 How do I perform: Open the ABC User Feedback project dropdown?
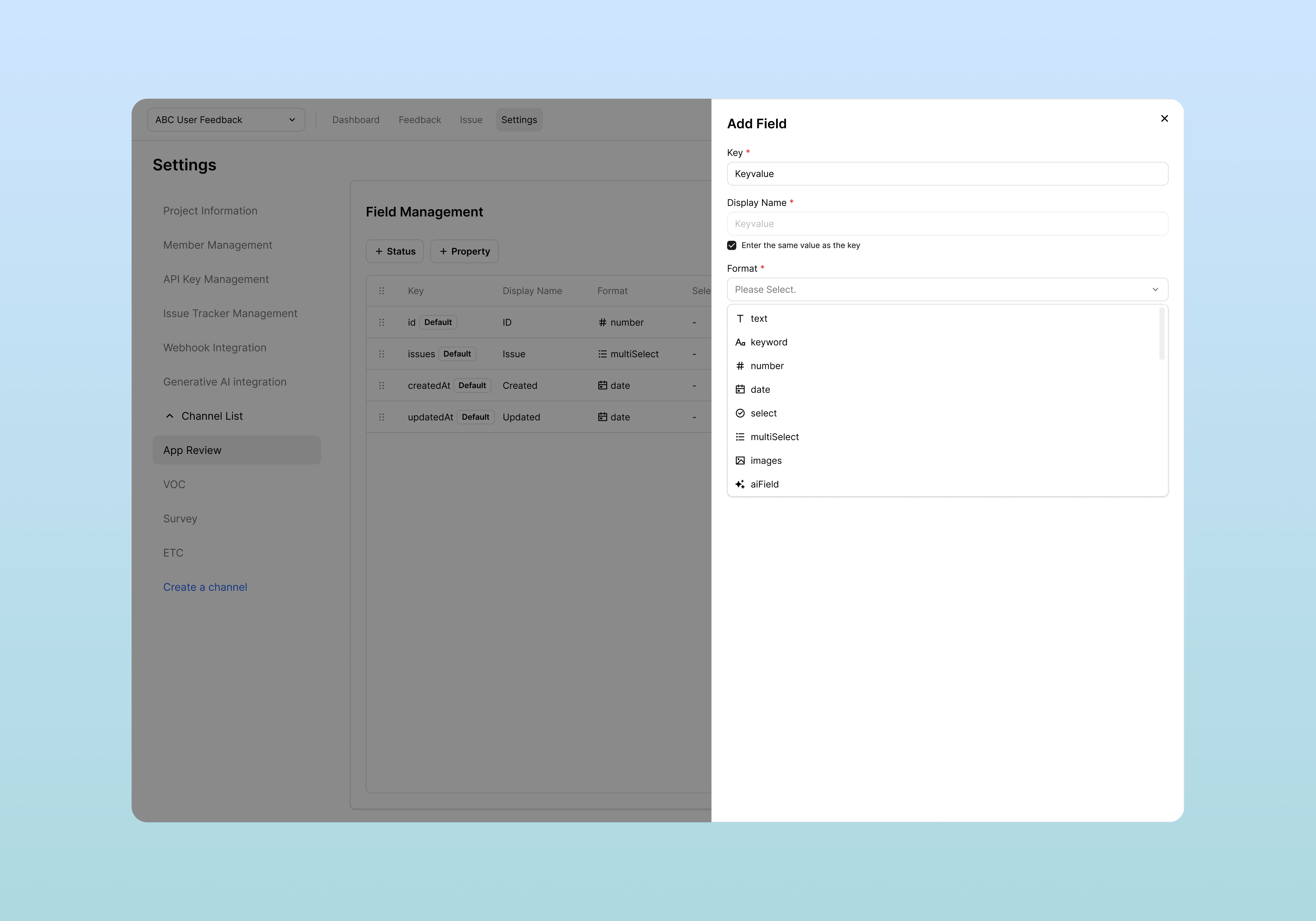point(226,120)
